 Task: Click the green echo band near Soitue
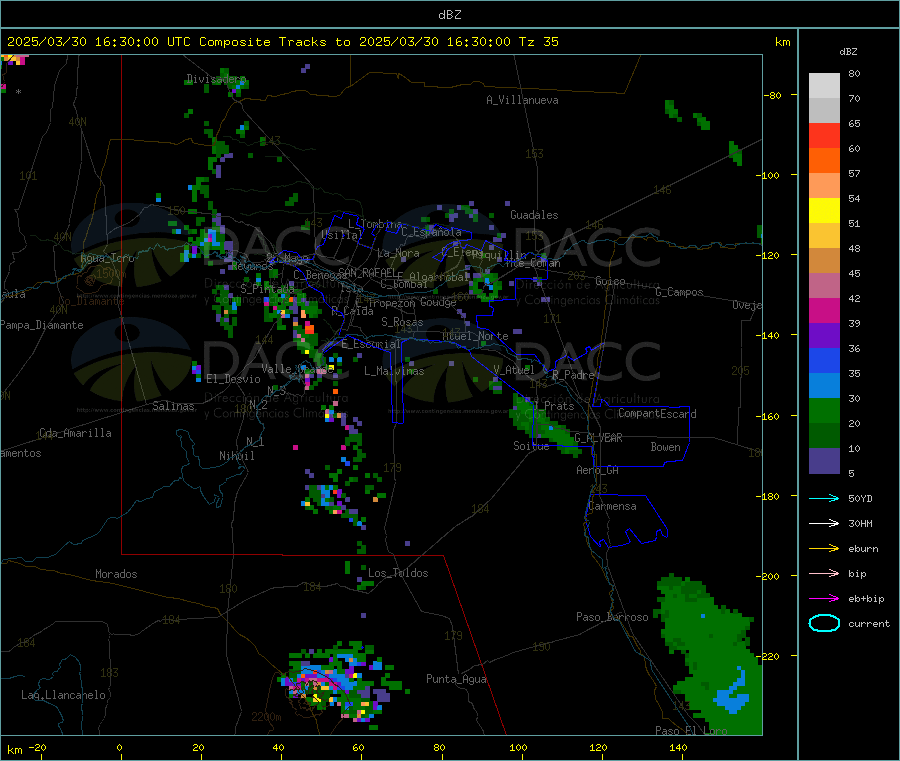point(545,426)
